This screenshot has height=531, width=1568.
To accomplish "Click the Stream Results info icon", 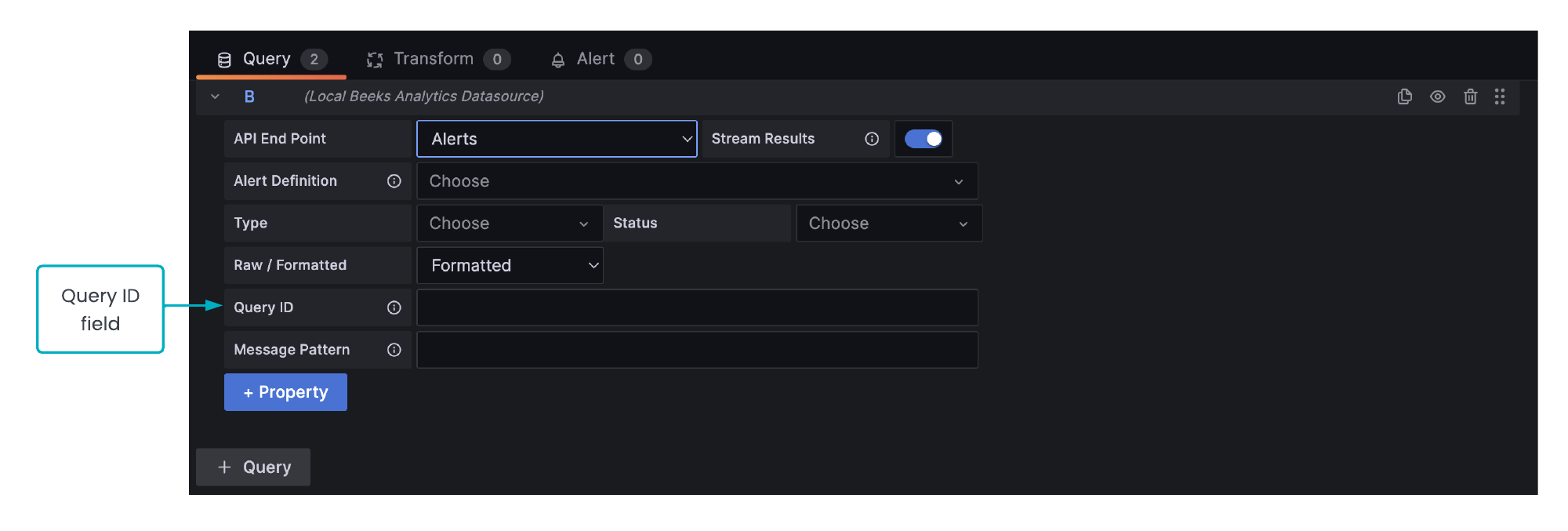I will [x=871, y=139].
